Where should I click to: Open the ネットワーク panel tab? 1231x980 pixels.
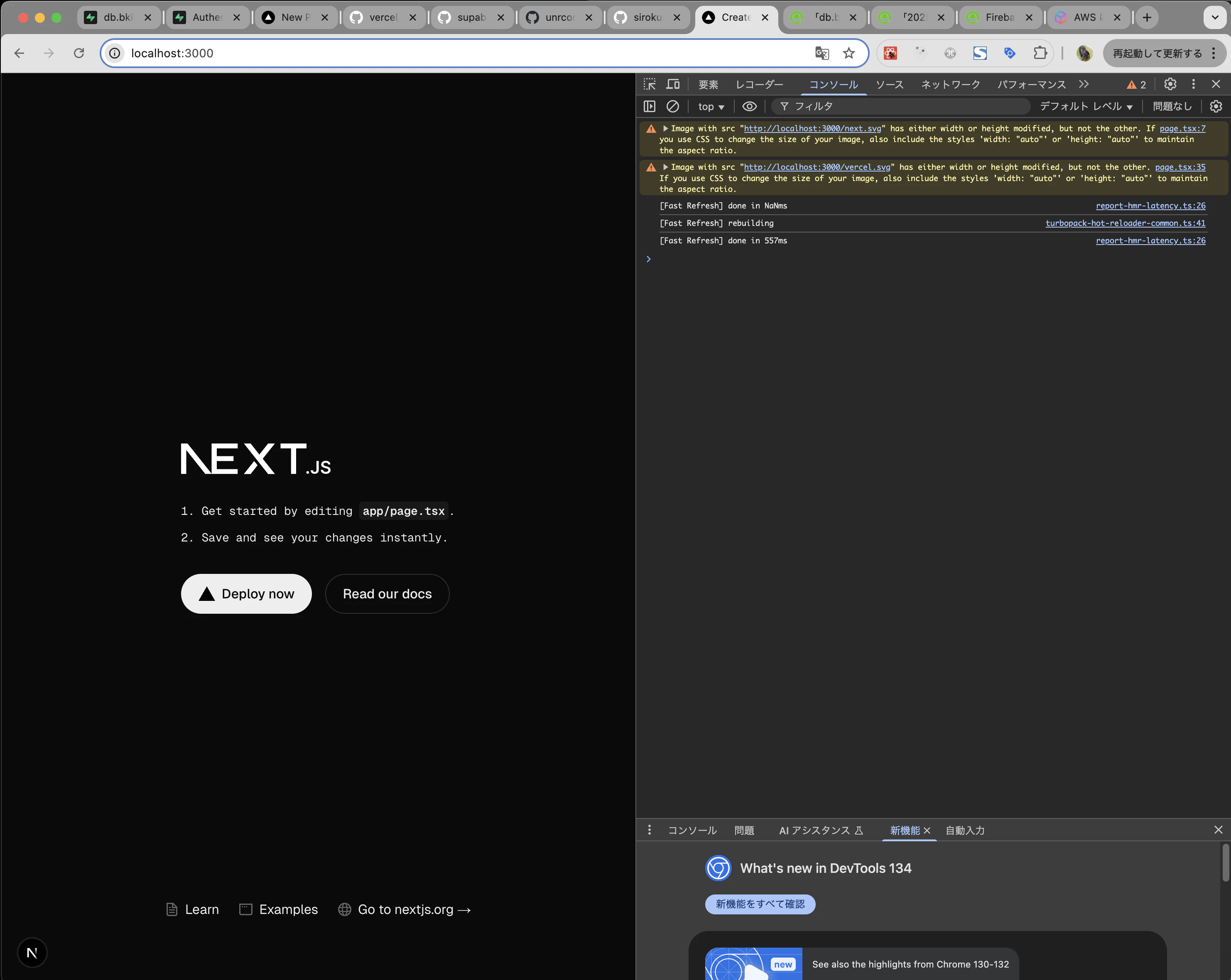pos(951,84)
